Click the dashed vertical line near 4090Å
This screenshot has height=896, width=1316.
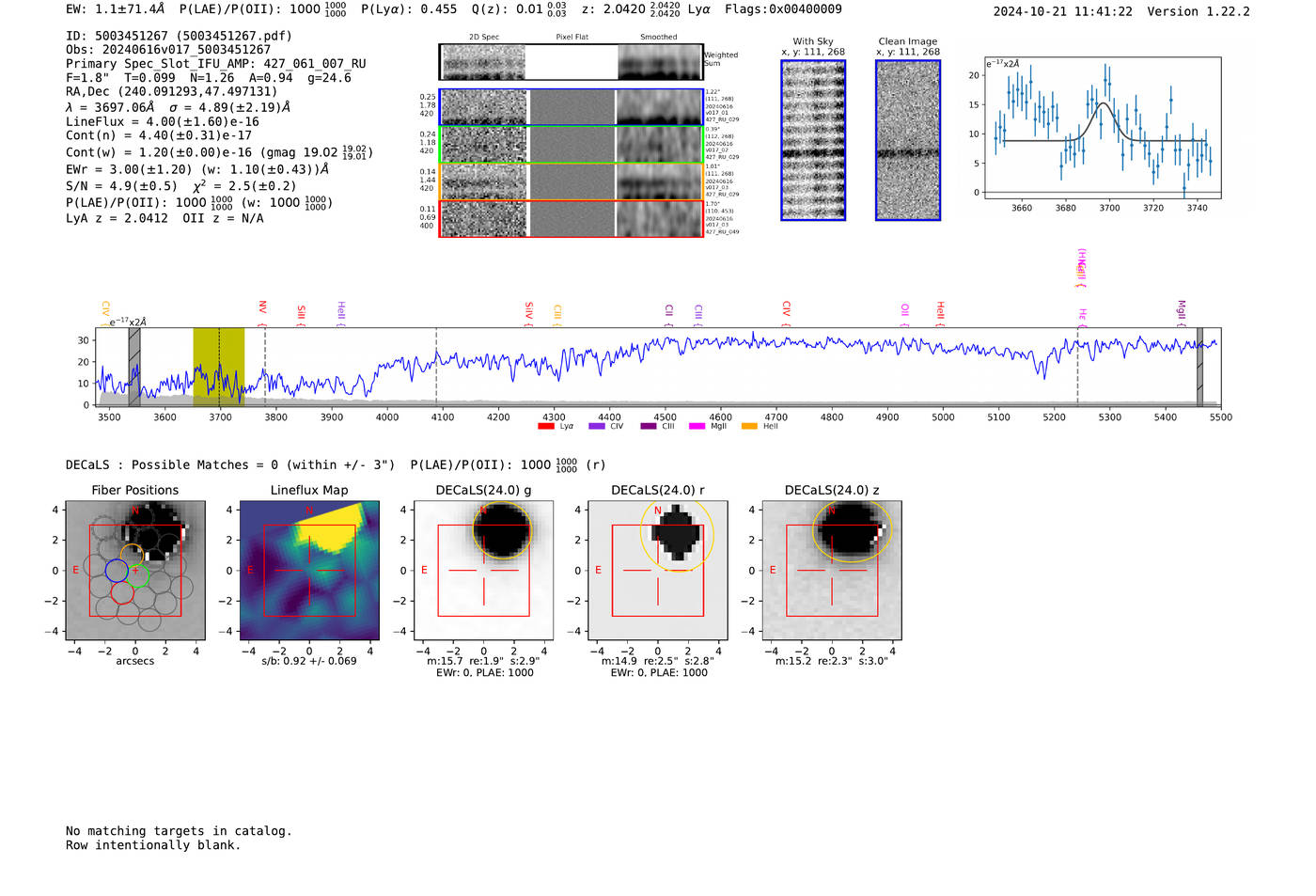click(x=436, y=367)
